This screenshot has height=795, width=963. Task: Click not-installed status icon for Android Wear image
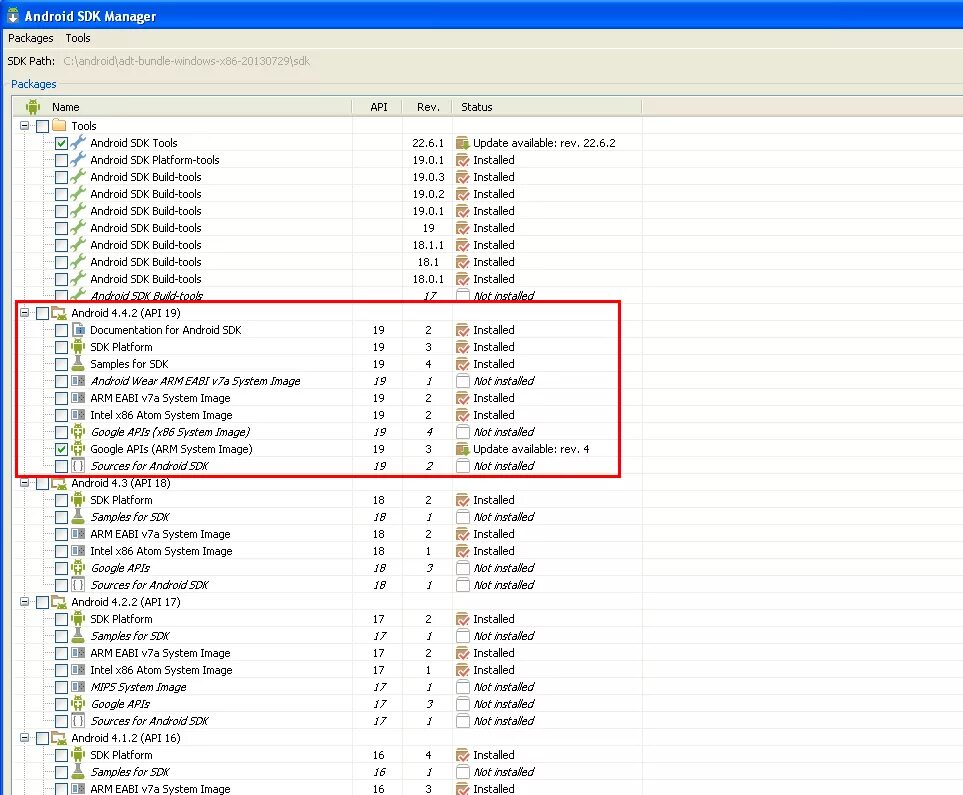click(x=463, y=381)
